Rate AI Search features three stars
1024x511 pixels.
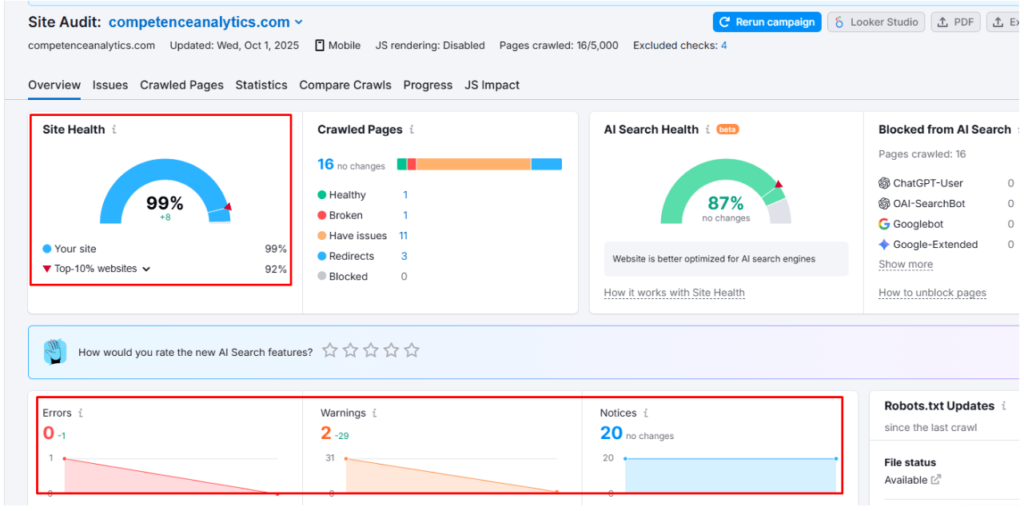371,351
